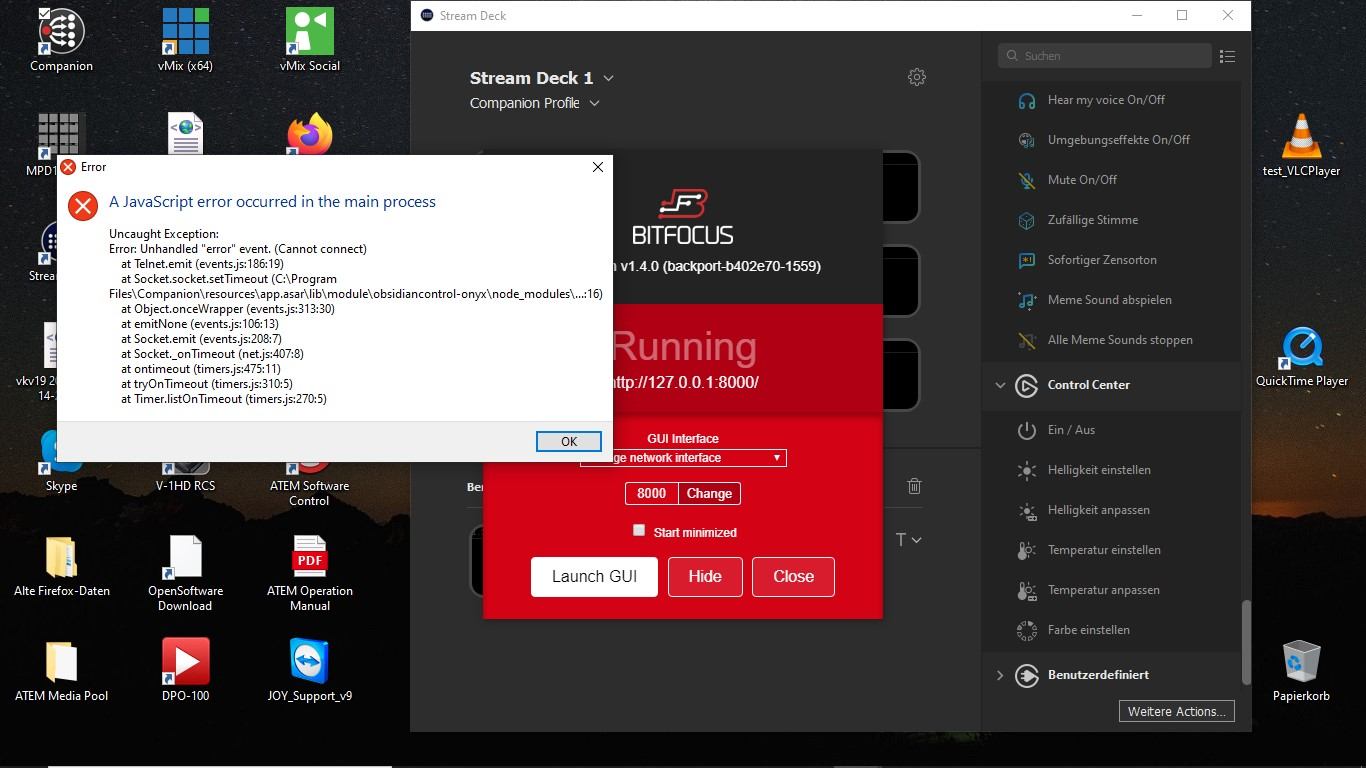
Task: Open the test_VLCPlayer desktop icon
Action: [x=1301, y=145]
